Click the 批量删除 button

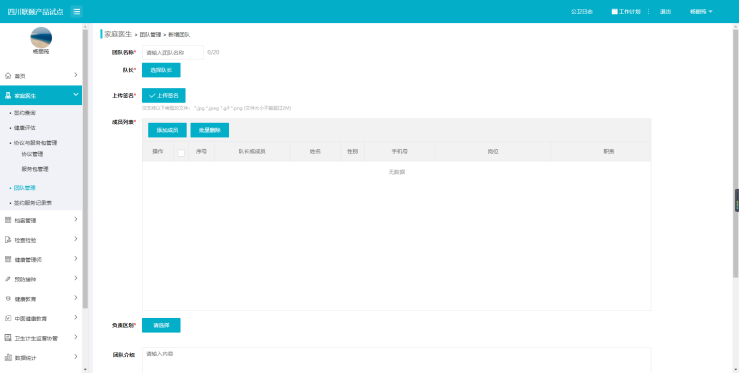pyautogui.click(x=210, y=130)
